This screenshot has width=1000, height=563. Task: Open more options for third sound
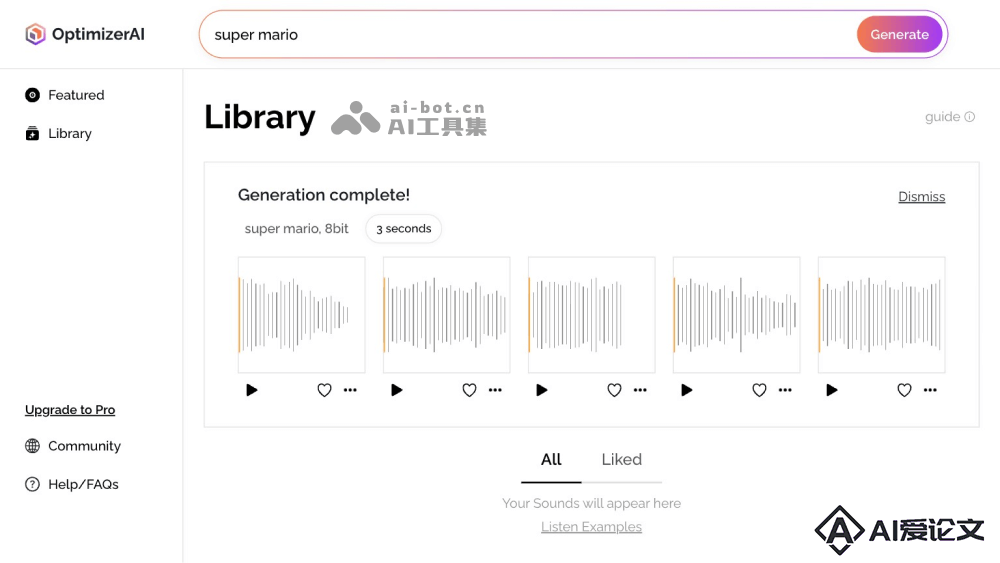[640, 390]
